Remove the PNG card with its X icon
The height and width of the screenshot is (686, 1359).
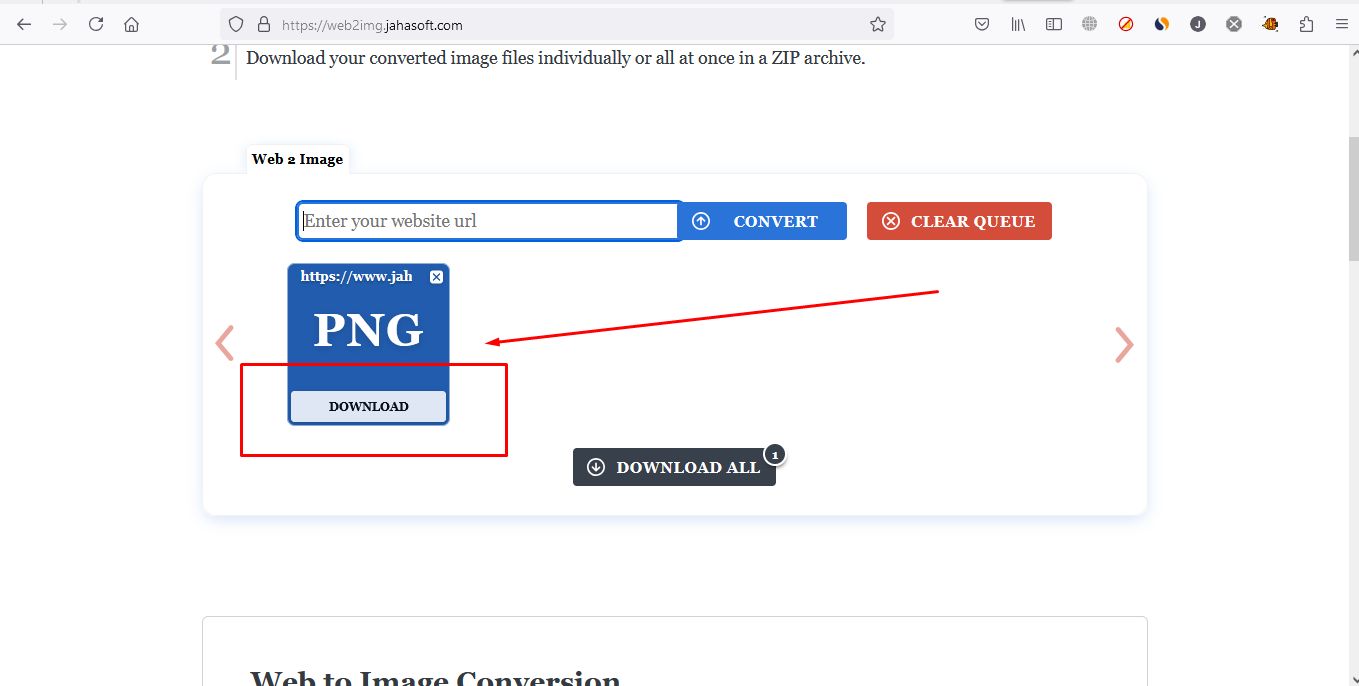click(x=436, y=277)
